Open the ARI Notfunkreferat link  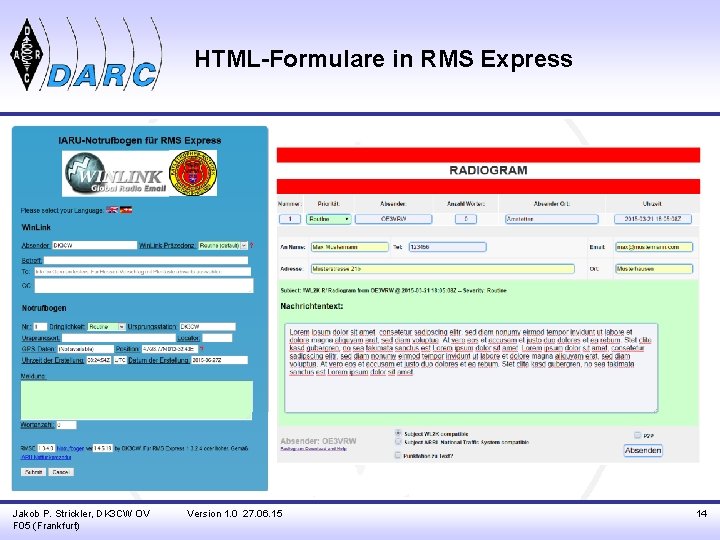point(46,457)
